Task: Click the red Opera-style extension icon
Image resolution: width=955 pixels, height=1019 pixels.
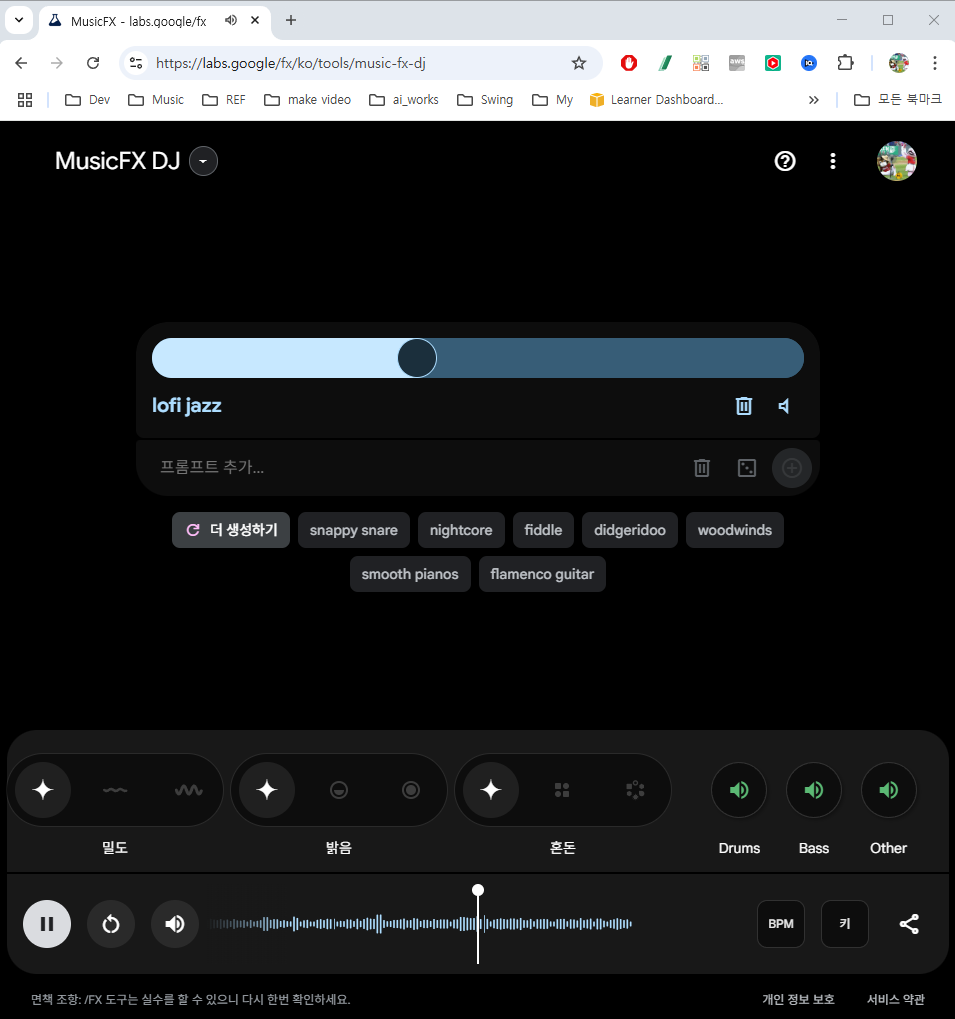Action: click(629, 63)
